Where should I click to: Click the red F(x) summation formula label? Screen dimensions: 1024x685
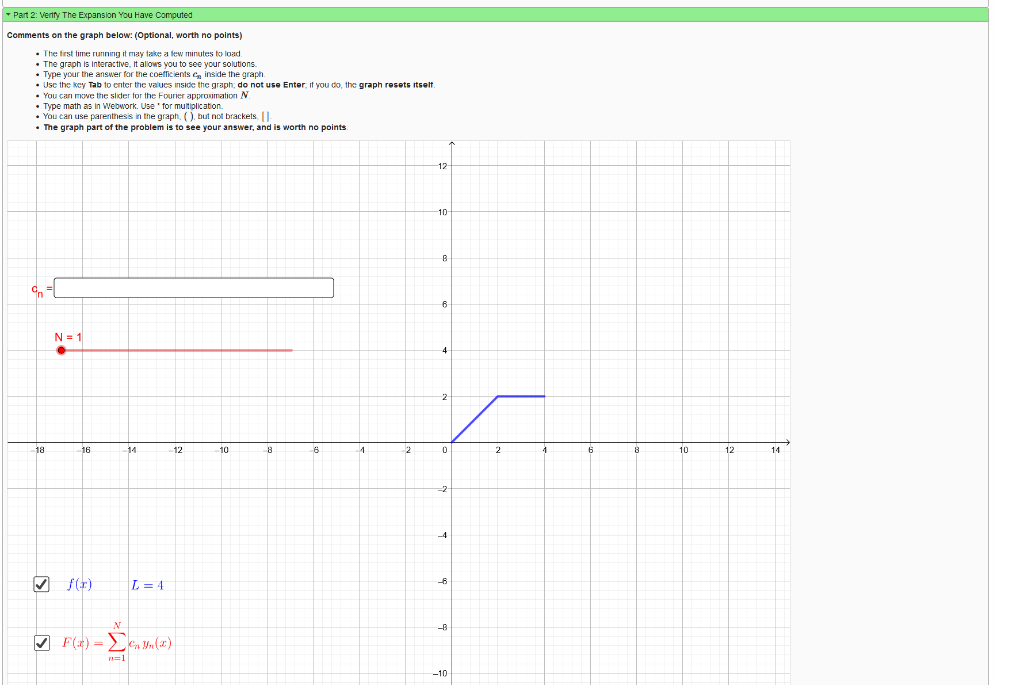(x=117, y=643)
